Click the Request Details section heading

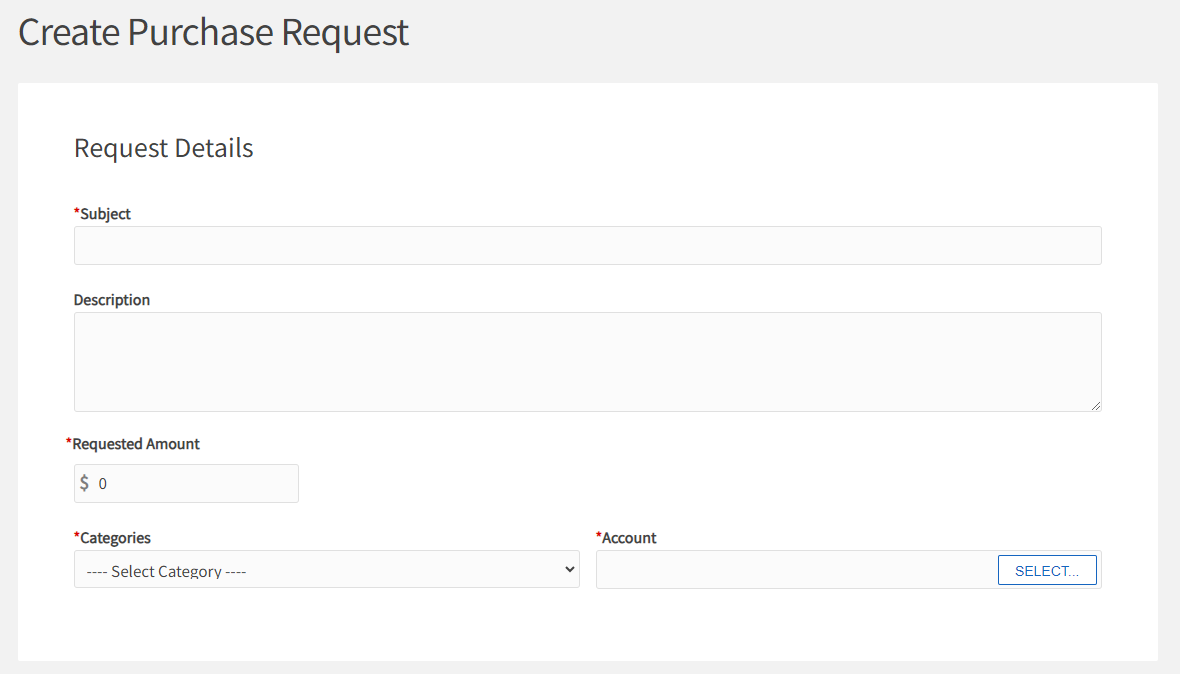(164, 148)
